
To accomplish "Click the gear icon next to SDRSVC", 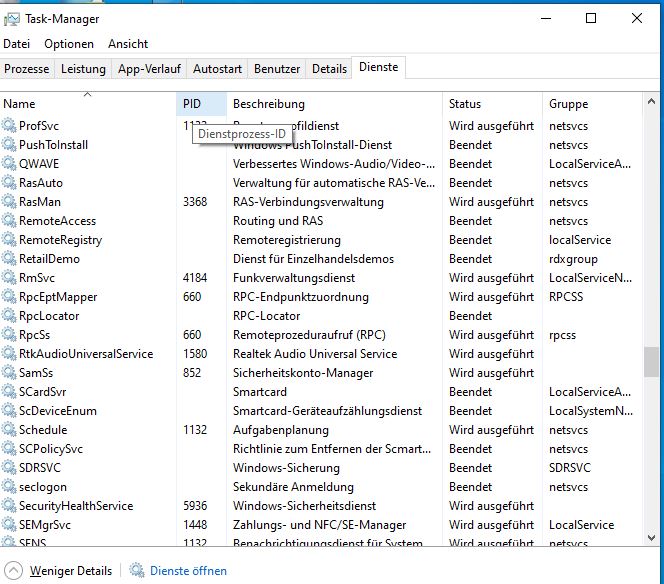I will pyautogui.click(x=9, y=468).
